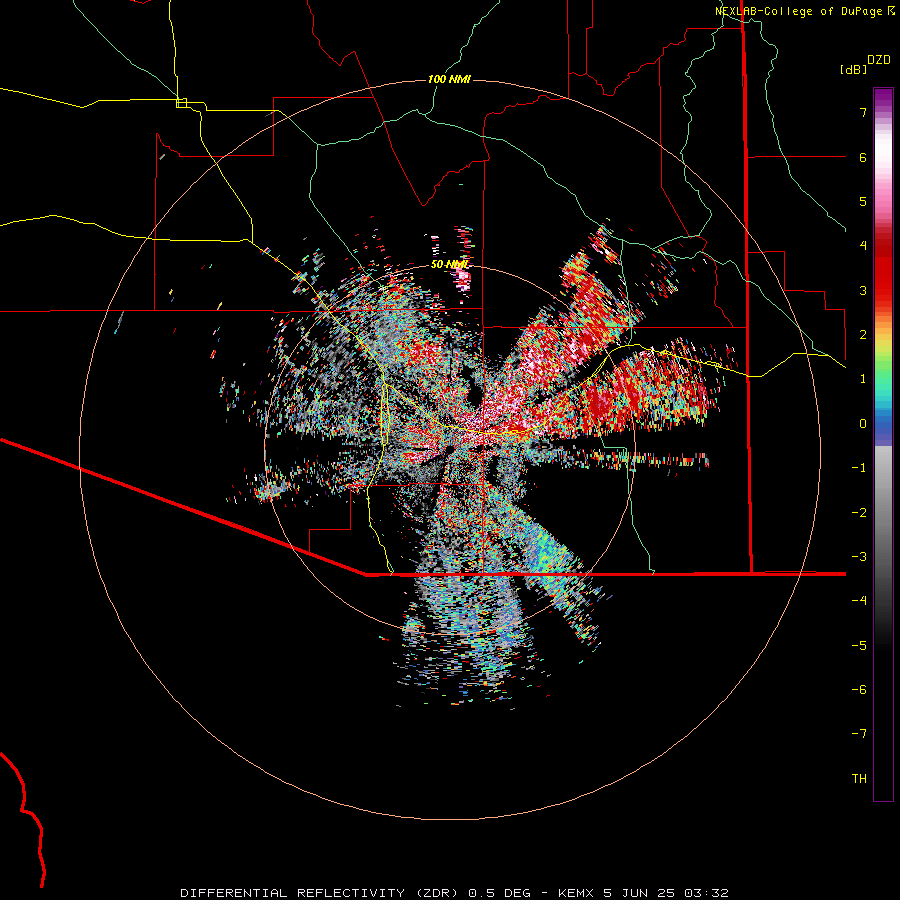
Task: Select the 4 dB scale label
Action: pyautogui.click(x=863, y=246)
